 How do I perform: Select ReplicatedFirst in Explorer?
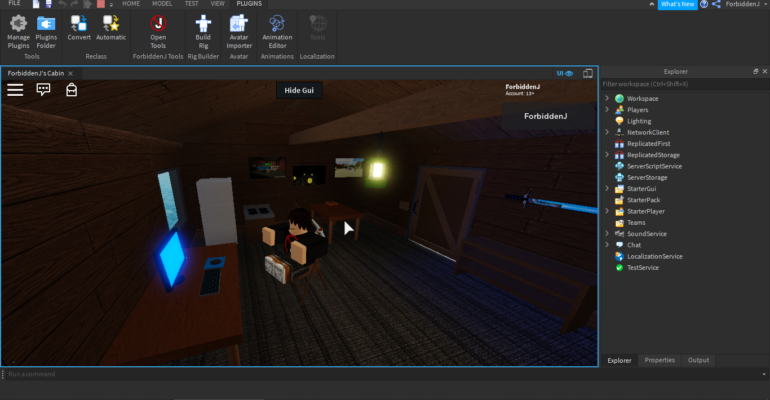pyautogui.click(x=648, y=144)
